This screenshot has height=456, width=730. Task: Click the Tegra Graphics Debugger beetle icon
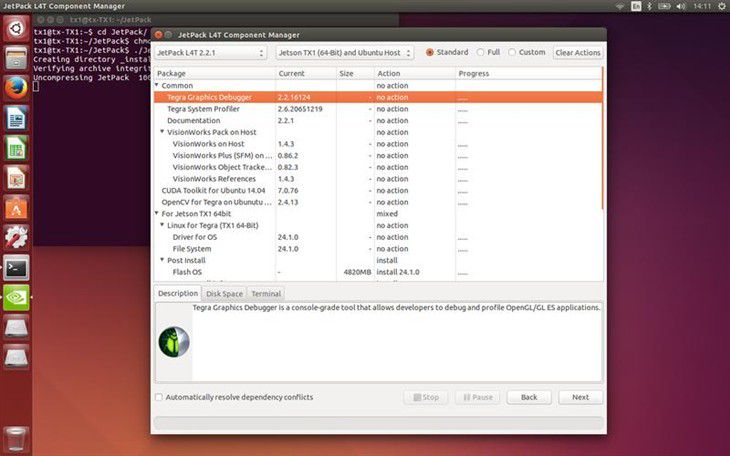(x=174, y=342)
